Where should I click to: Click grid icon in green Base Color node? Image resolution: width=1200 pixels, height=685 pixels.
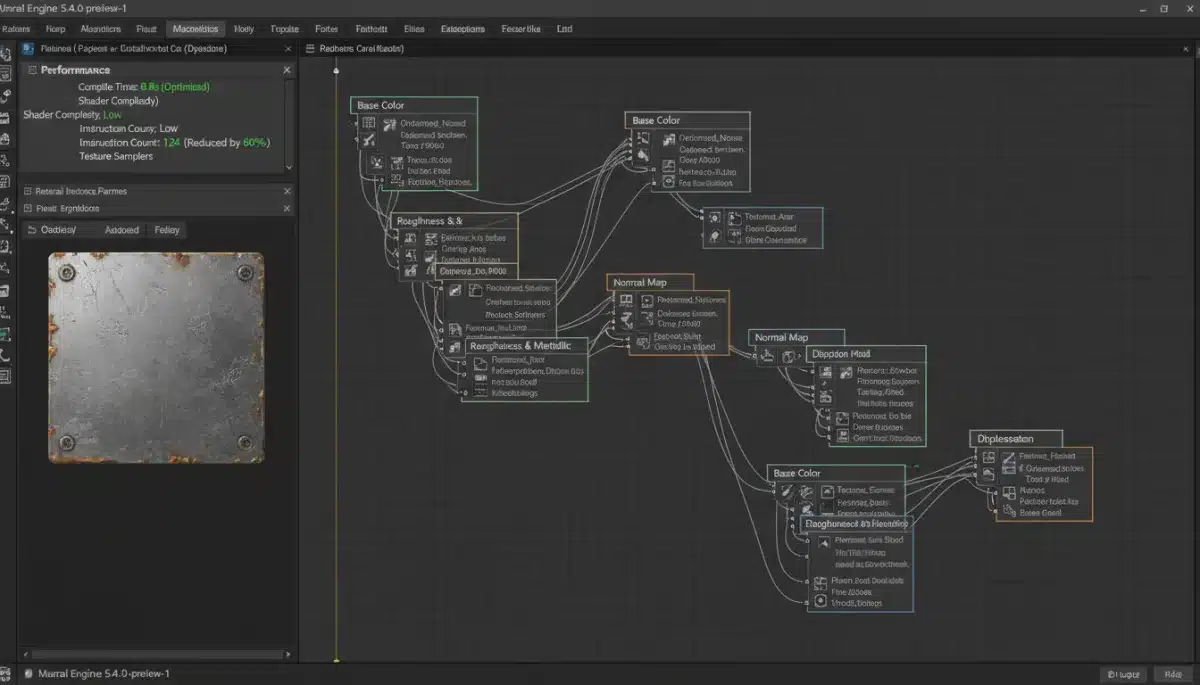point(368,123)
